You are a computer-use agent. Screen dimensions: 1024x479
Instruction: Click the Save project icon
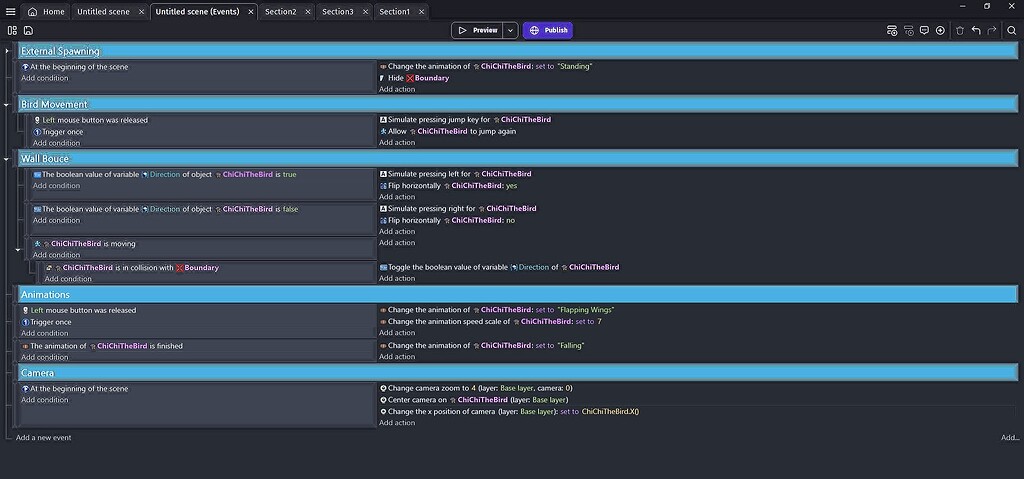28,30
